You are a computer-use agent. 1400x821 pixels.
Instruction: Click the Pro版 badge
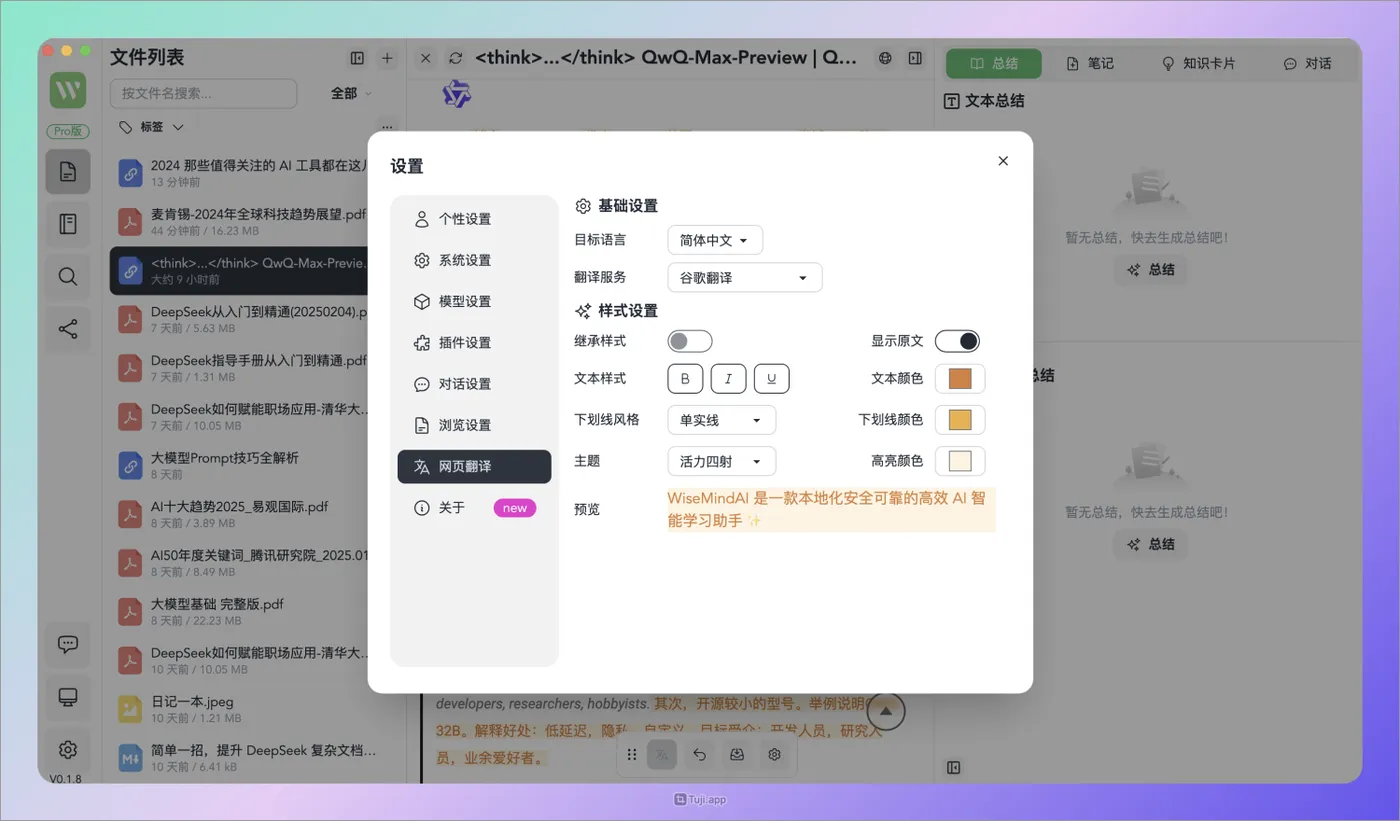pos(68,131)
